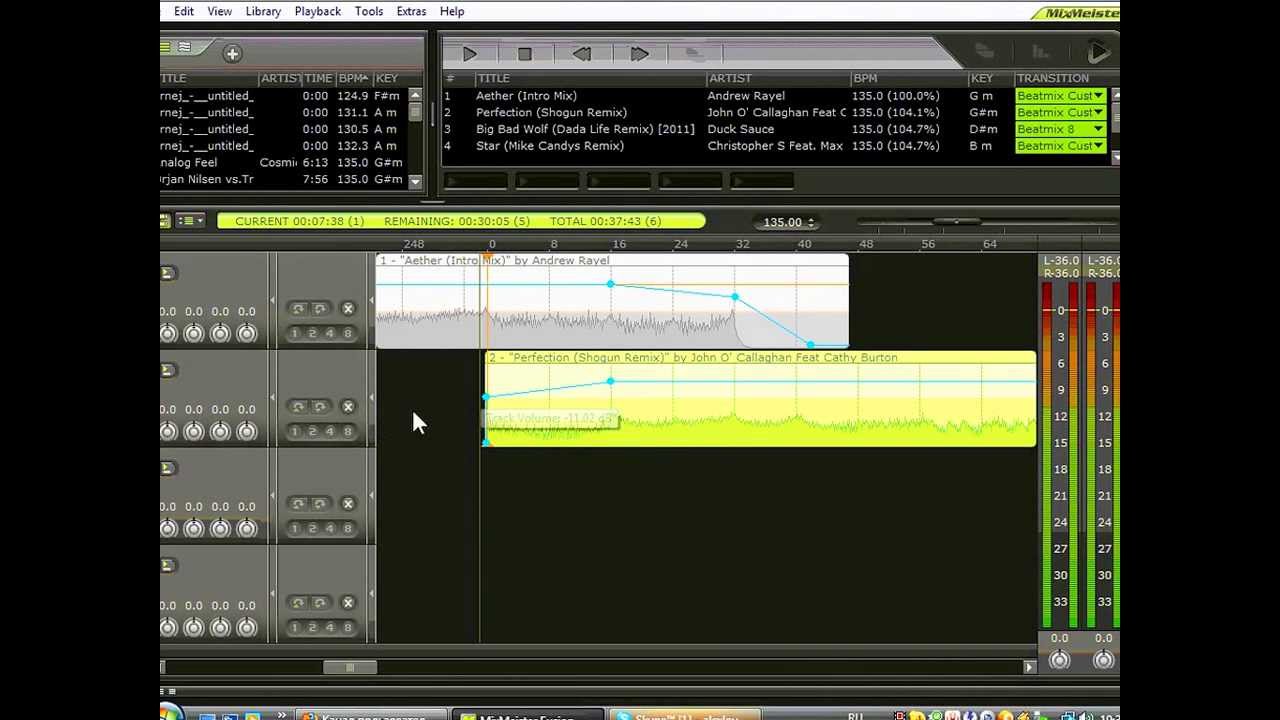
Task: Click the last knob on track 2
Action: 246,431
